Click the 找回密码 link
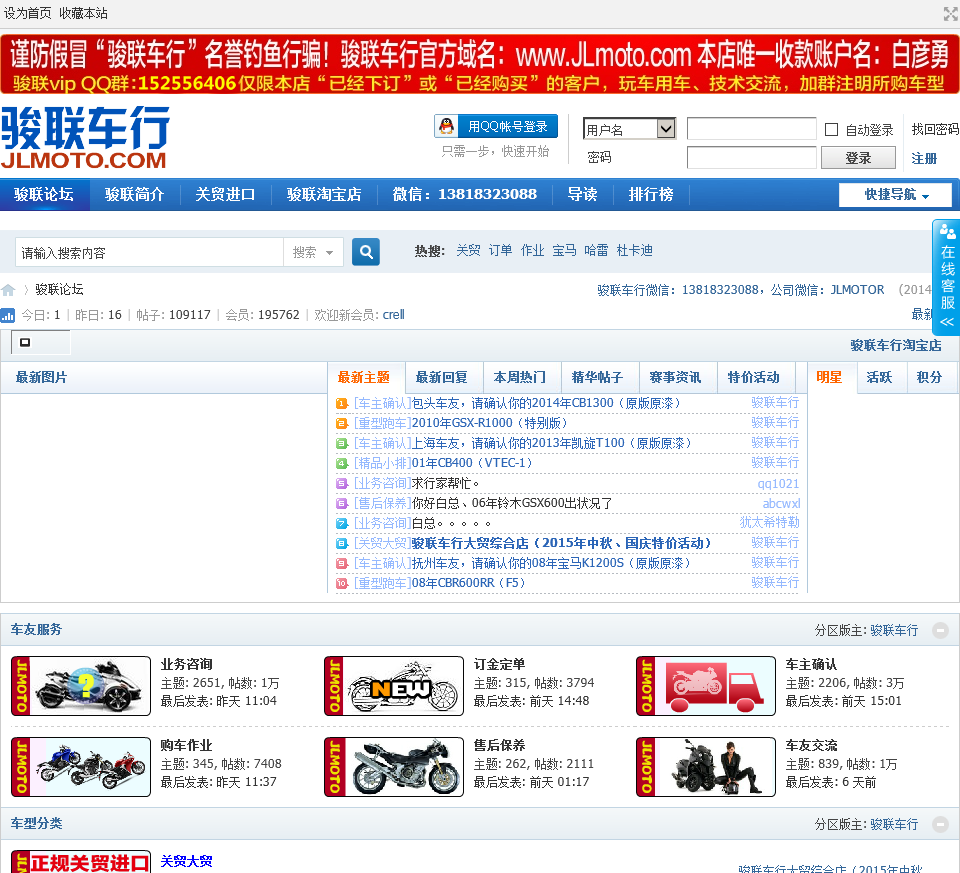 (x=935, y=129)
